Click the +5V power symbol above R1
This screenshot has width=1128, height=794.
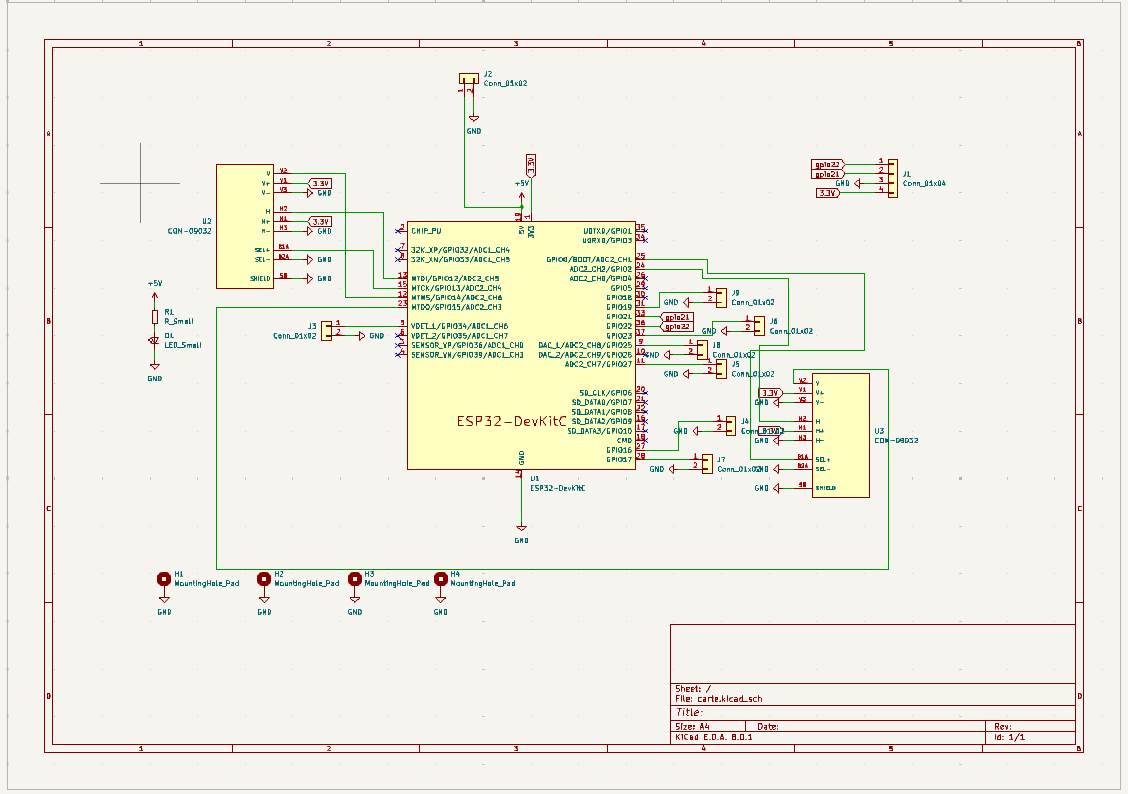(152, 293)
